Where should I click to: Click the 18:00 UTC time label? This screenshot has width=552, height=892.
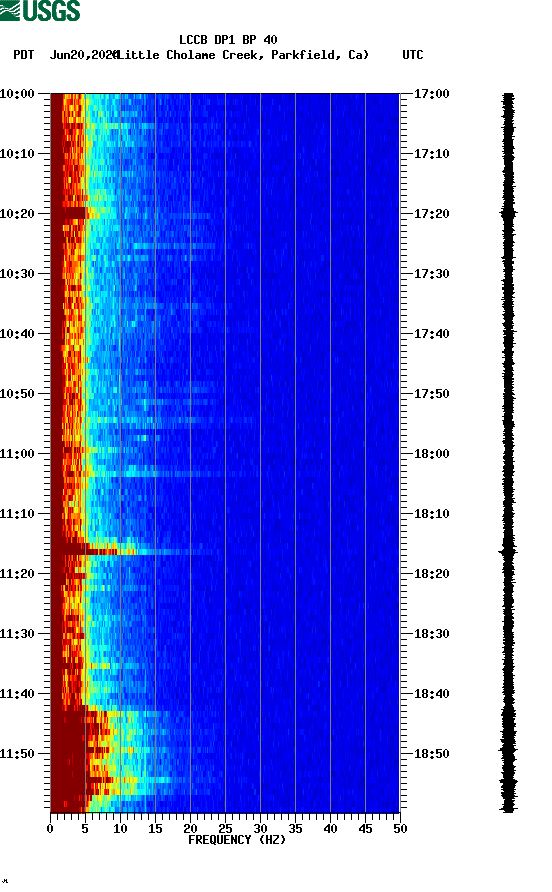431,453
